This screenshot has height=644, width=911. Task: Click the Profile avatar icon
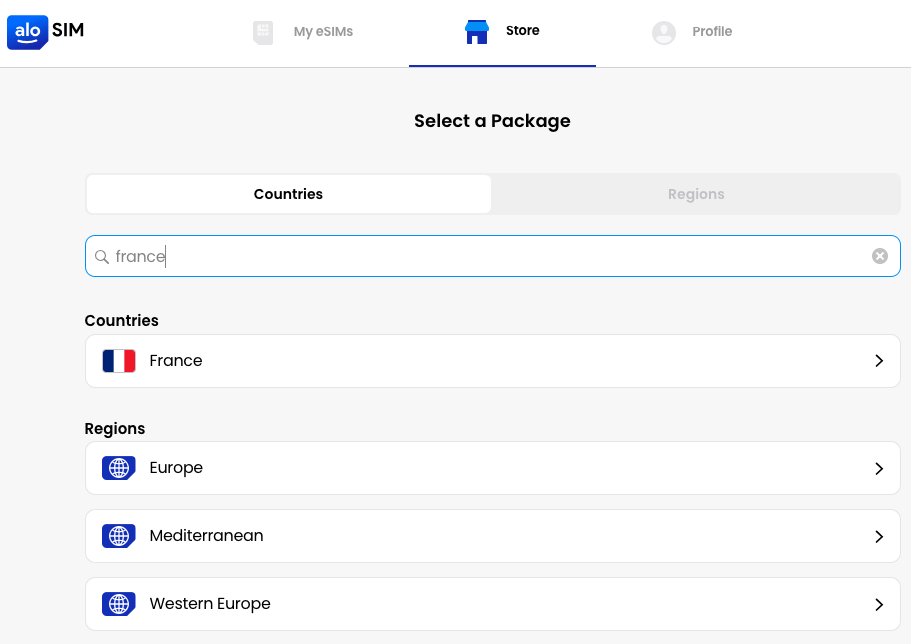pos(664,32)
